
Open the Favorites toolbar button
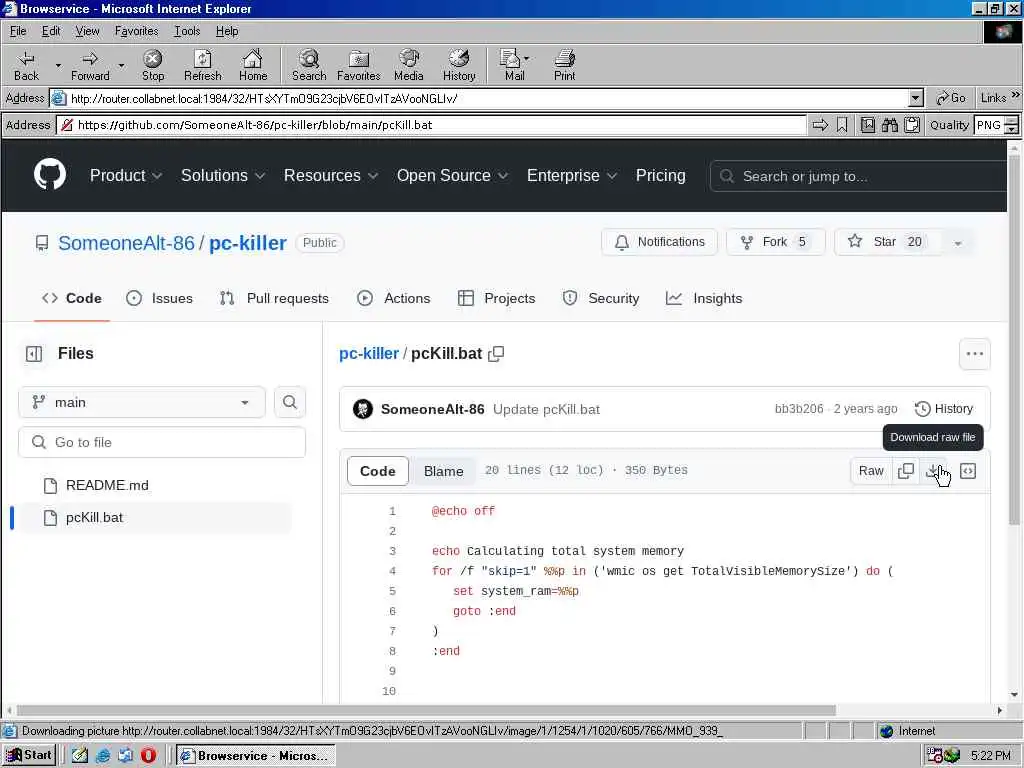359,66
